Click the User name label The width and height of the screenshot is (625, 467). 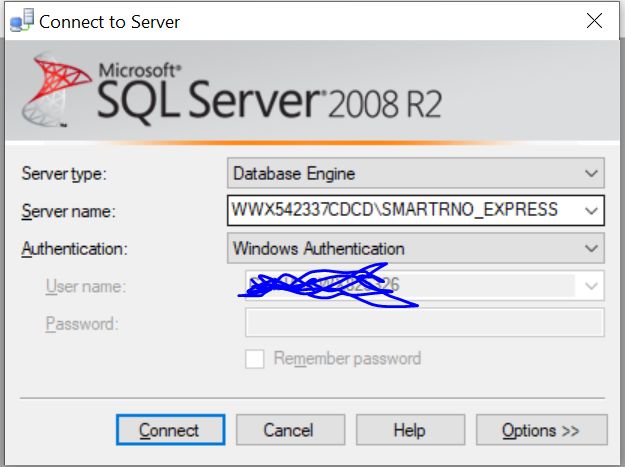[x=86, y=286]
